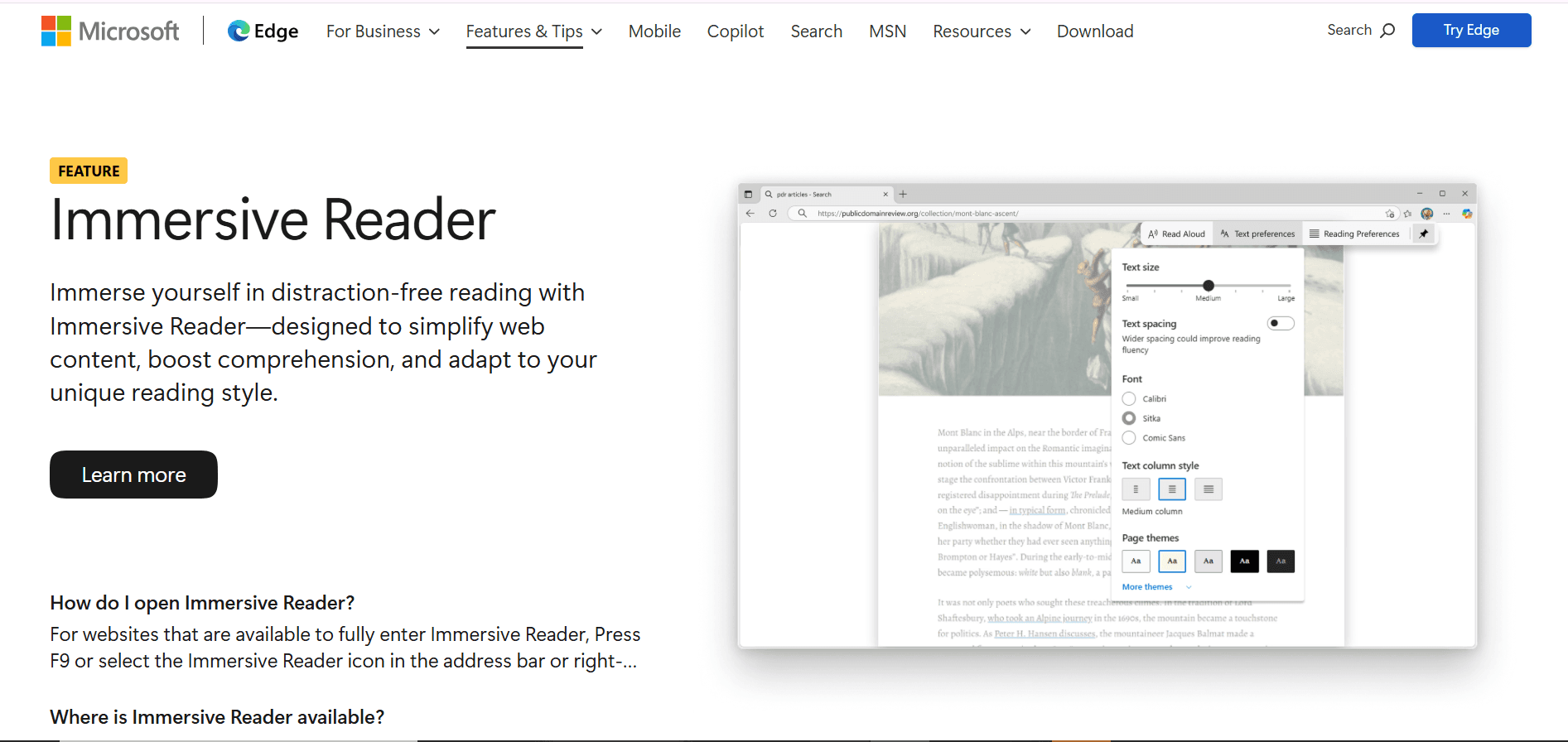
Task: Open a new tab with the plus icon
Action: pyautogui.click(x=903, y=195)
